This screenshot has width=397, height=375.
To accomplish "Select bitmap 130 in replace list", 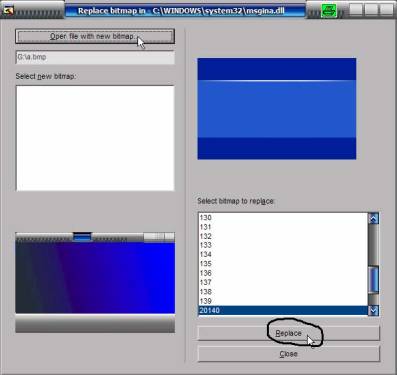I will pyautogui.click(x=283, y=218).
